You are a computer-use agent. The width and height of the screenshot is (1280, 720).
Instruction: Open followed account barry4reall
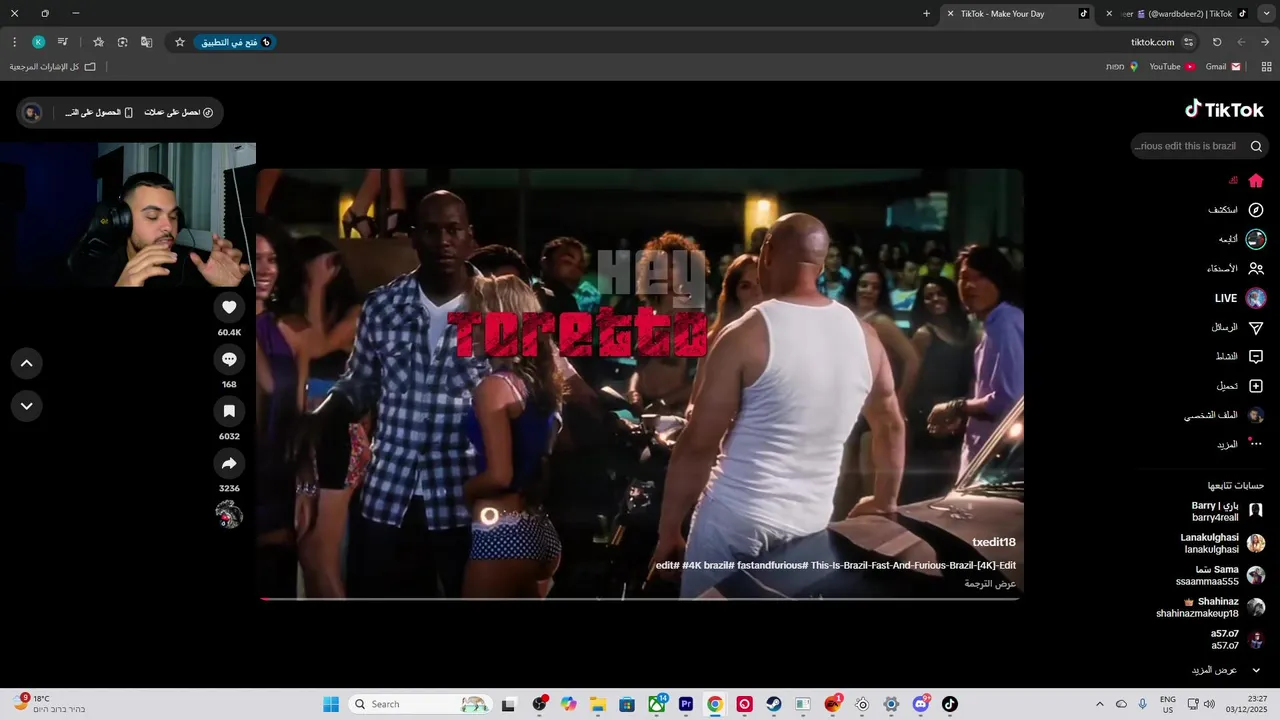pyautogui.click(x=1227, y=512)
